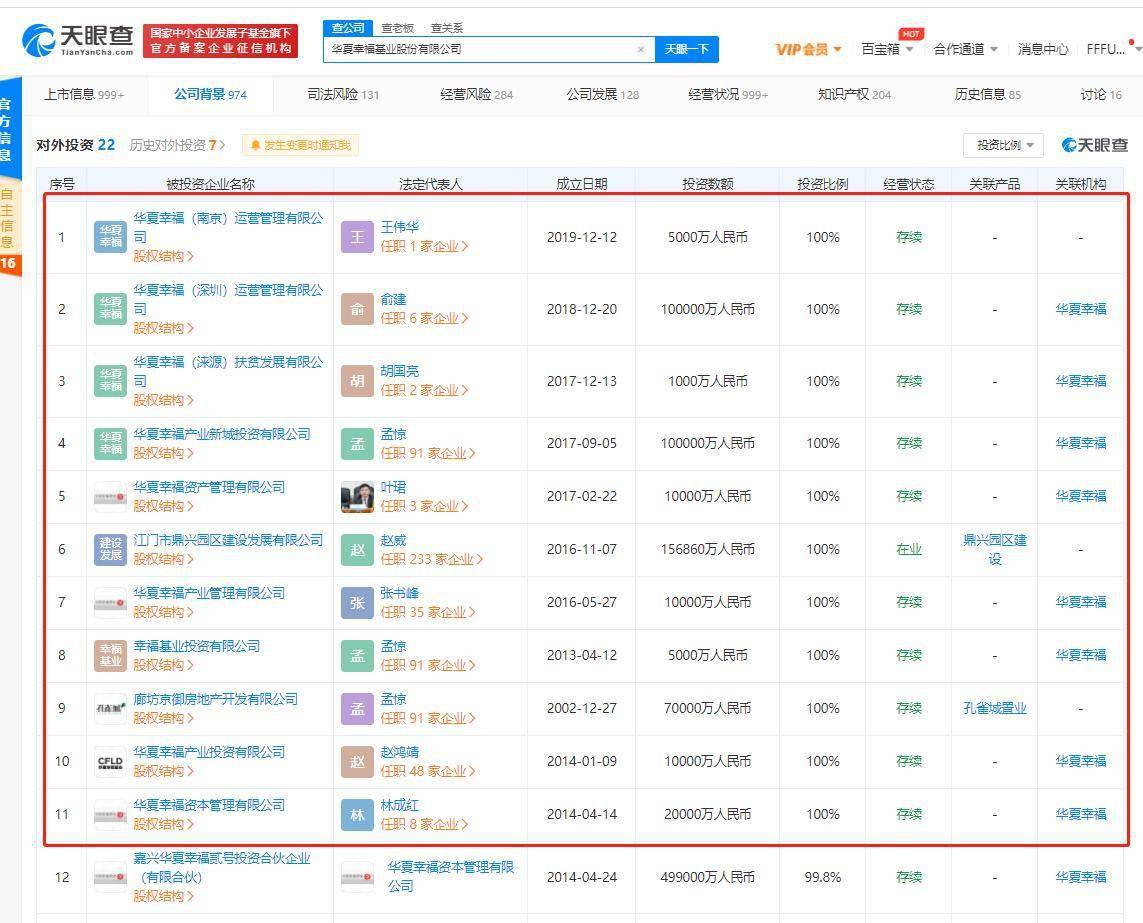Open the 投资比例 sort dropdown
This screenshot has height=923, width=1143.
point(1002,145)
